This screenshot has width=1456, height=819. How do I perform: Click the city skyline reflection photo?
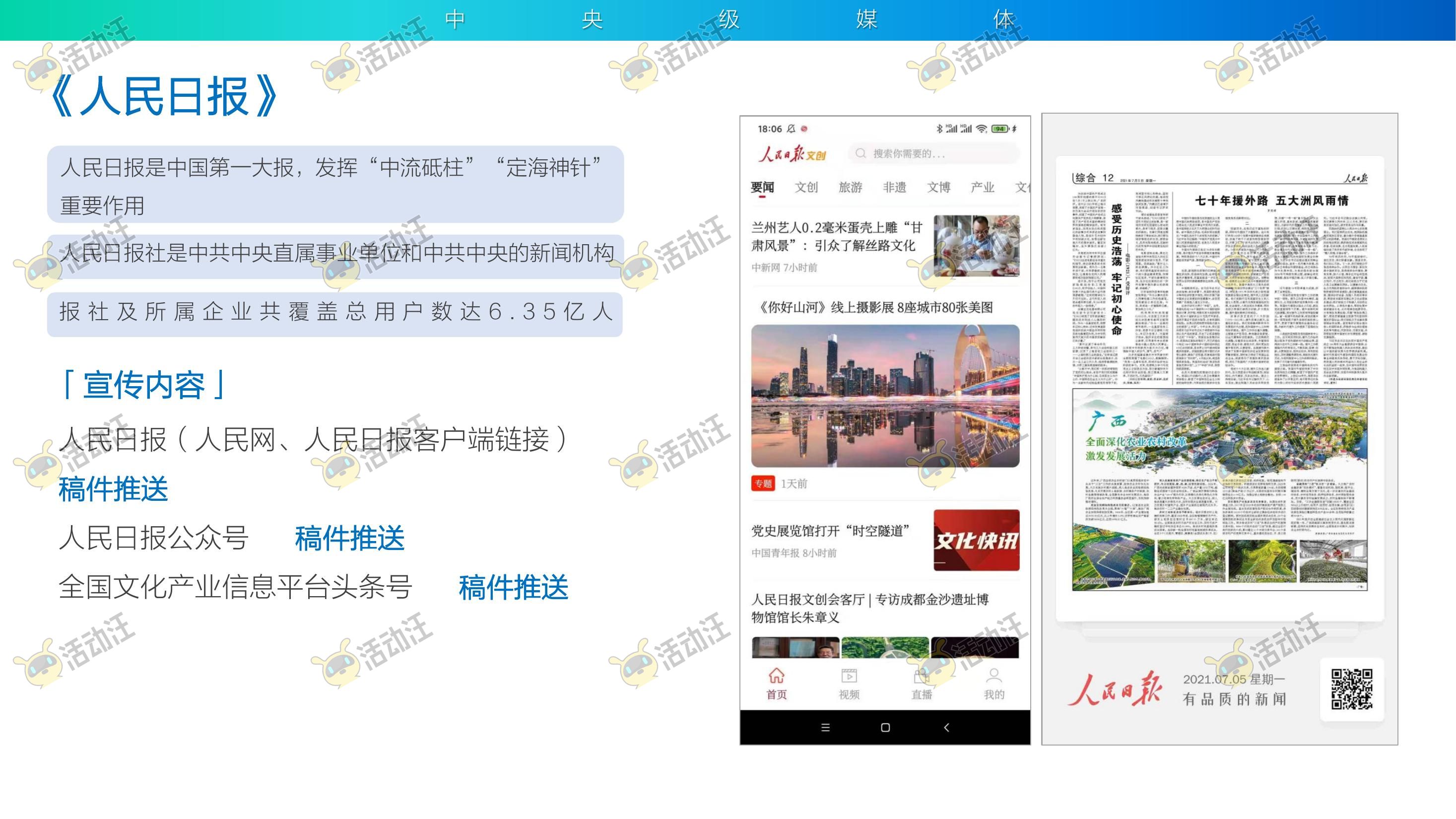885,396
